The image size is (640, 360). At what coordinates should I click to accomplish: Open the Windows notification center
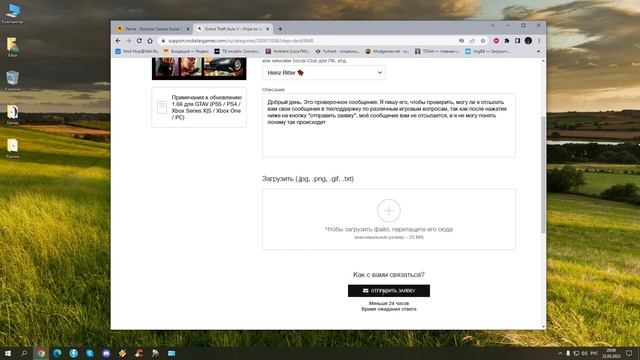pos(629,353)
